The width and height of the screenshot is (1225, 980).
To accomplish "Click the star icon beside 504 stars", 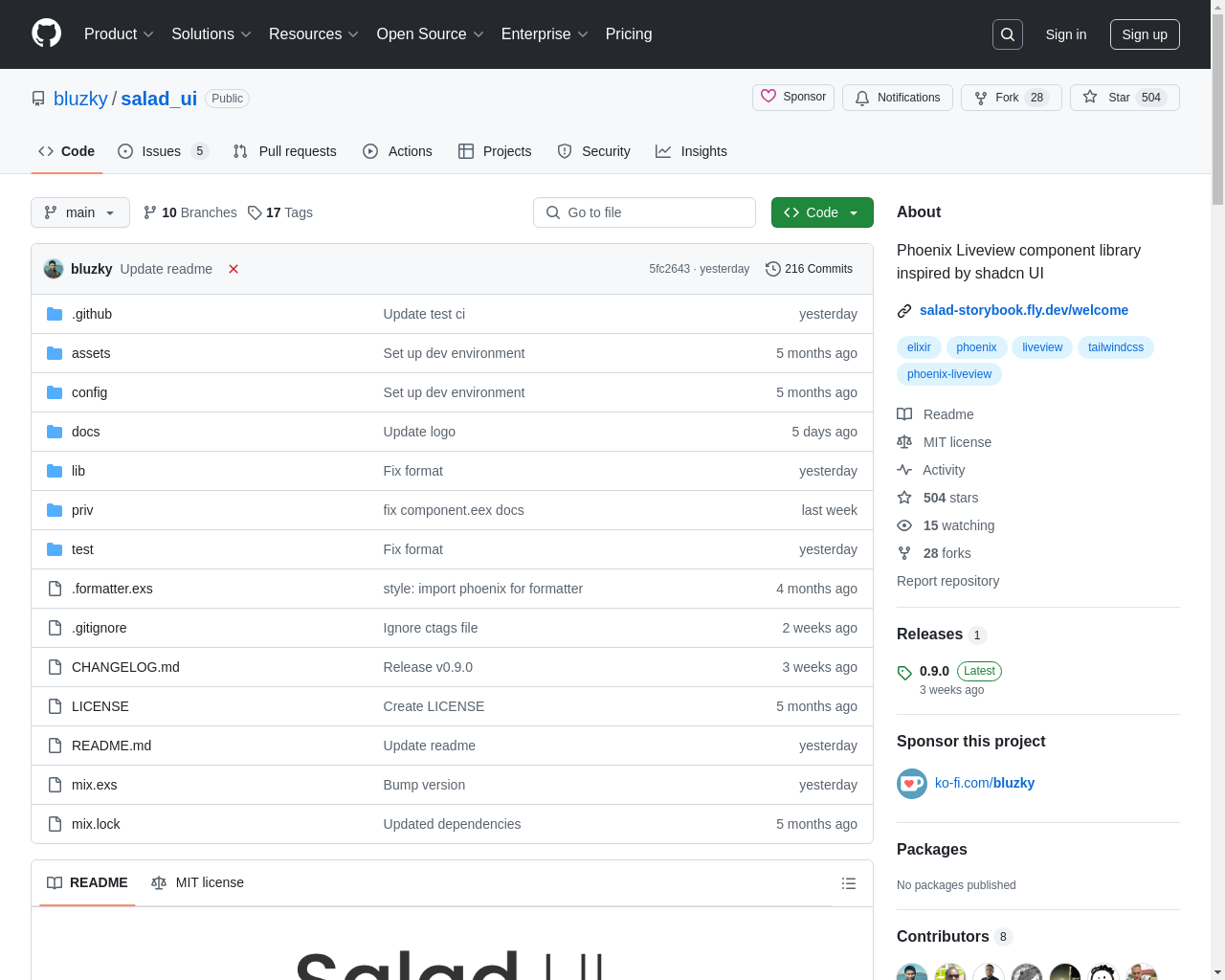I will 904,498.
